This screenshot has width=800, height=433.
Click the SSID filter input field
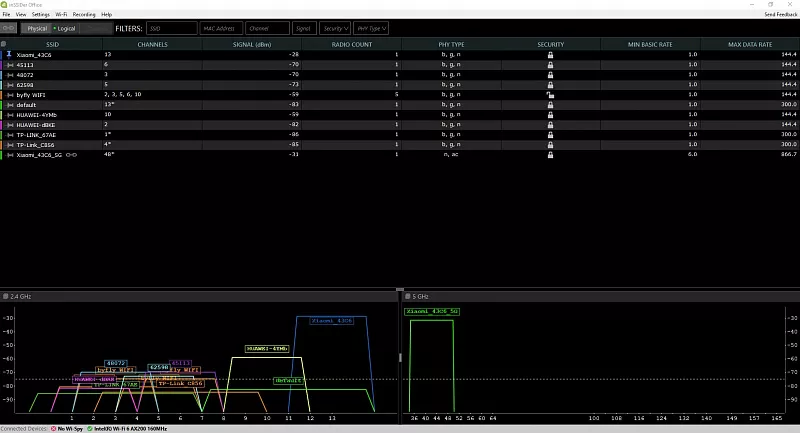172,29
